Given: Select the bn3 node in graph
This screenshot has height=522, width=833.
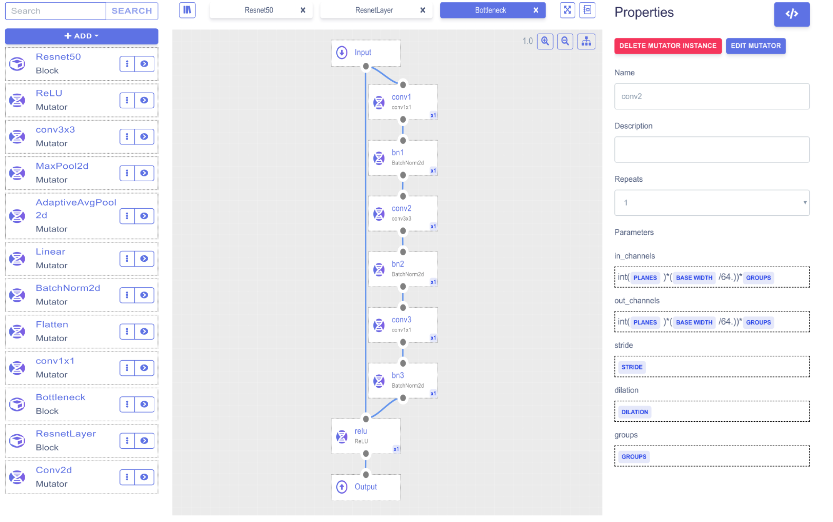Looking at the screenshot, I should [403, 381].
